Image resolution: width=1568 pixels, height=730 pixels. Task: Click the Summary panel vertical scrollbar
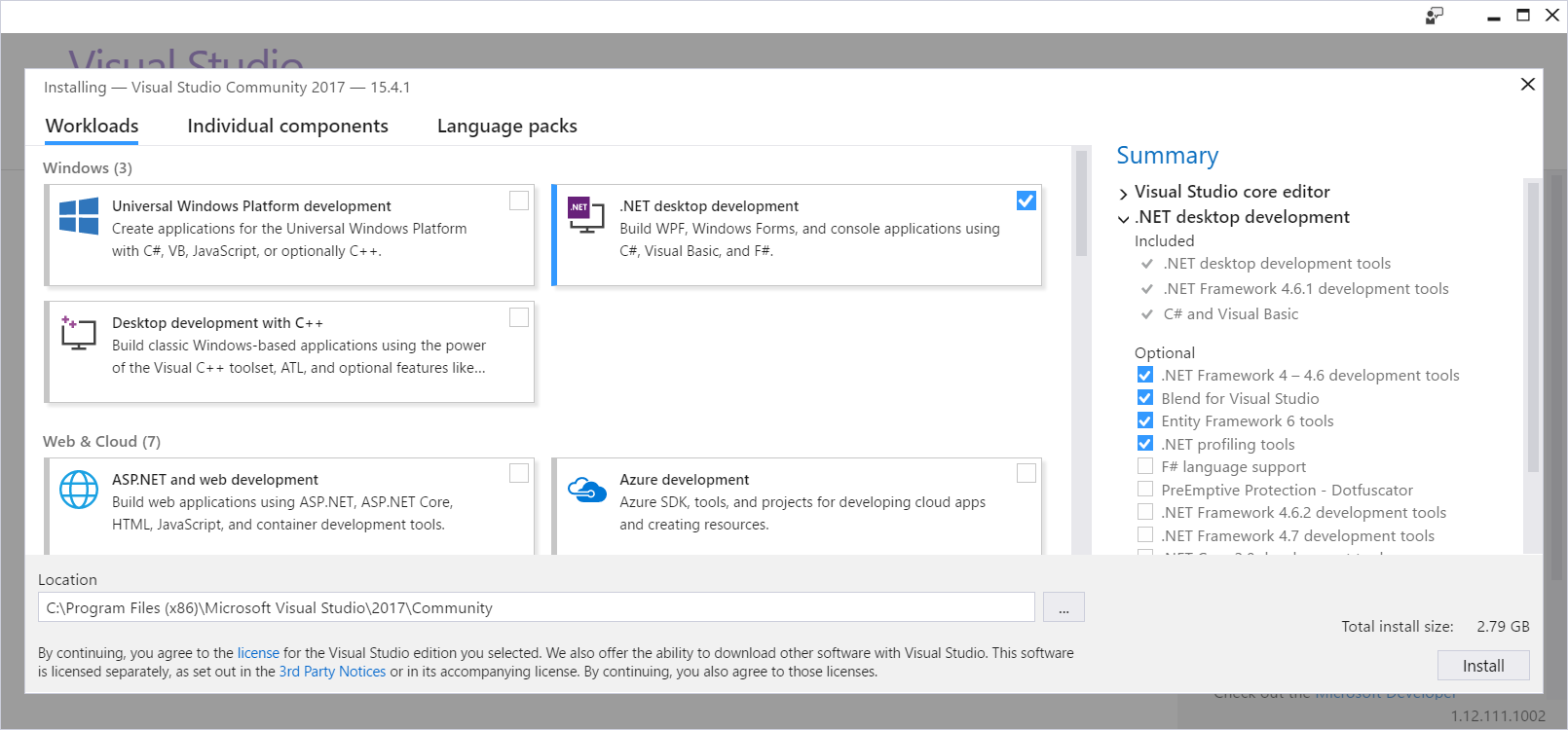pyautogui.click(x=1533, y=327)
